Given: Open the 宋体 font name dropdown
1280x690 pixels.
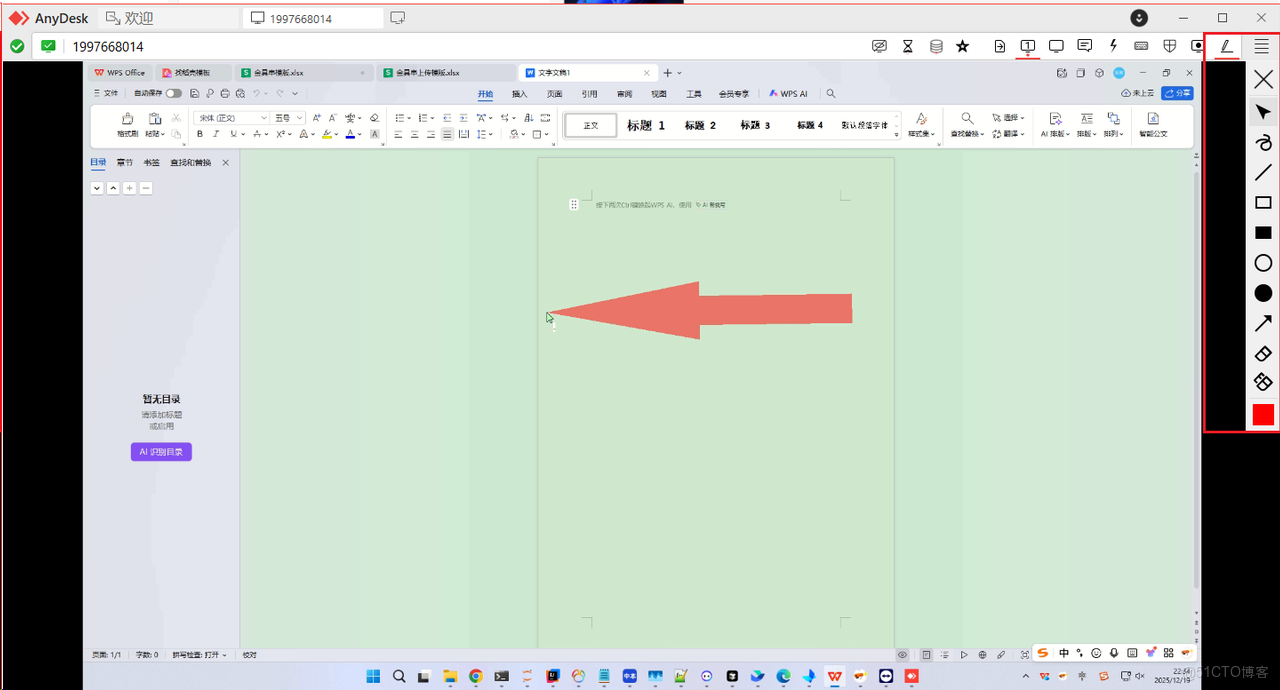Looking at the screenshot, I should point(263,118).
